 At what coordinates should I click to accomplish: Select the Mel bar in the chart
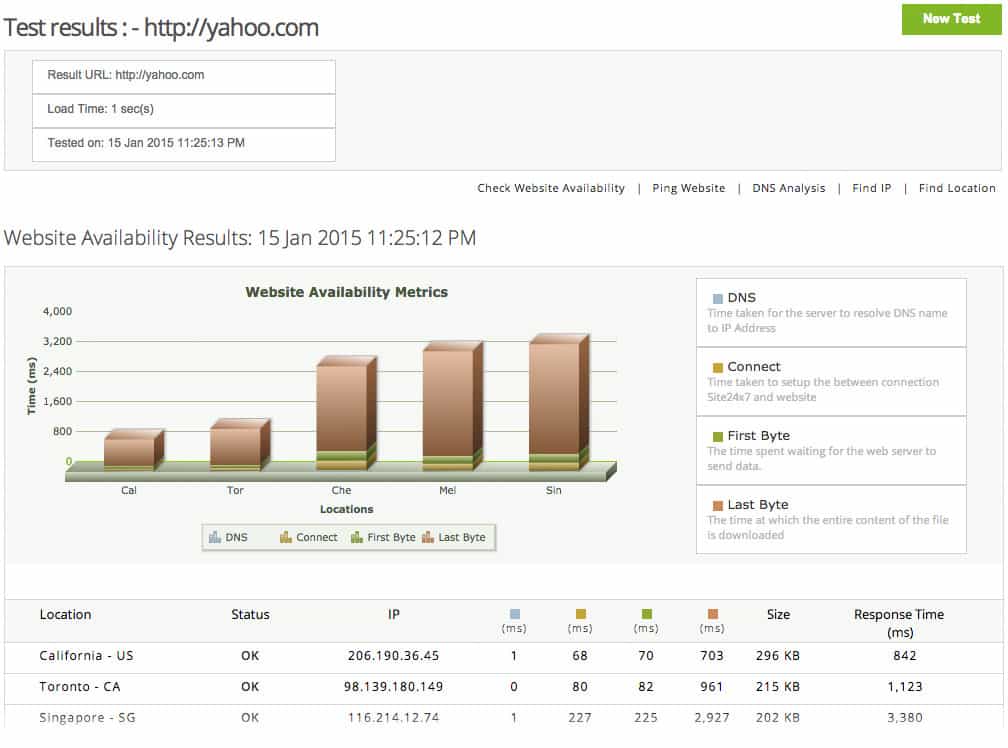[x=453, y=407]
